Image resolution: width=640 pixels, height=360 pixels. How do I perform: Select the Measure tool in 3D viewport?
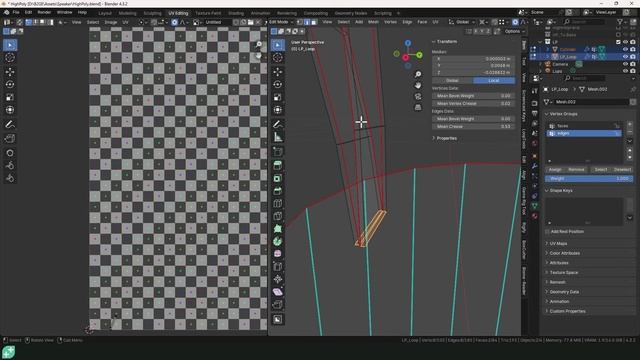(x=278, y=137)
